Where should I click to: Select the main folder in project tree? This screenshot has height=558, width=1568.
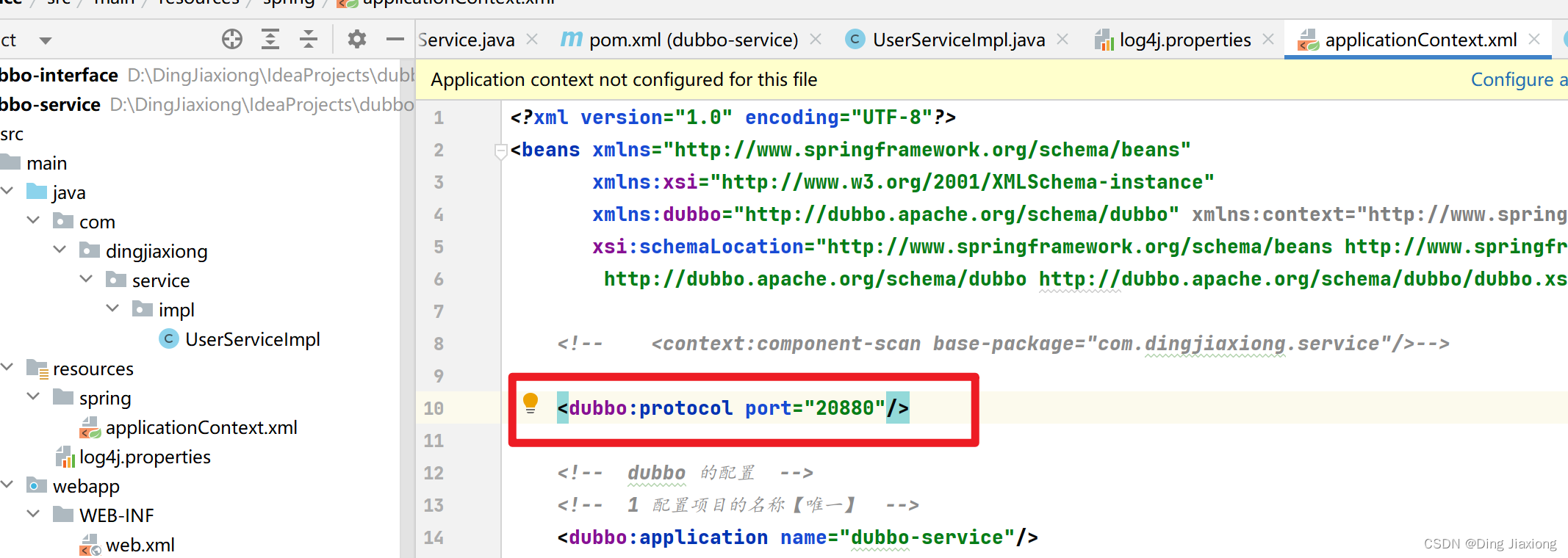tap(46, 163)
